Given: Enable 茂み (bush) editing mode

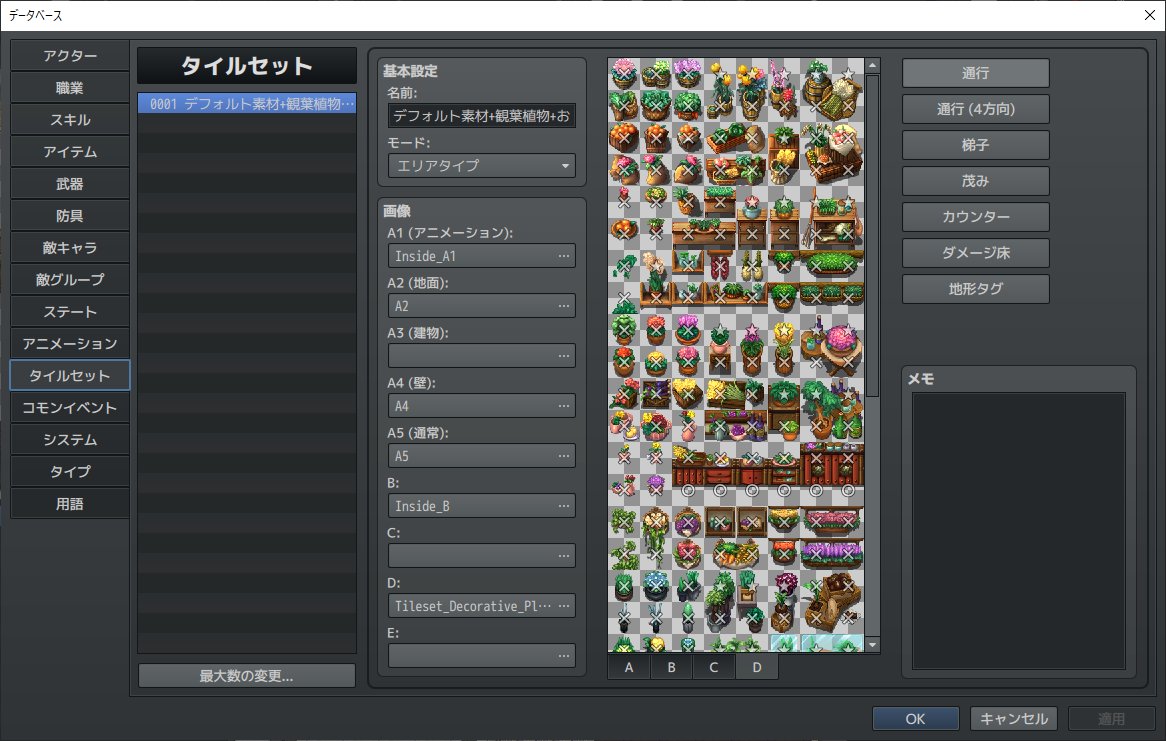Looking at the screenshot, I should [x=975, y=181].
